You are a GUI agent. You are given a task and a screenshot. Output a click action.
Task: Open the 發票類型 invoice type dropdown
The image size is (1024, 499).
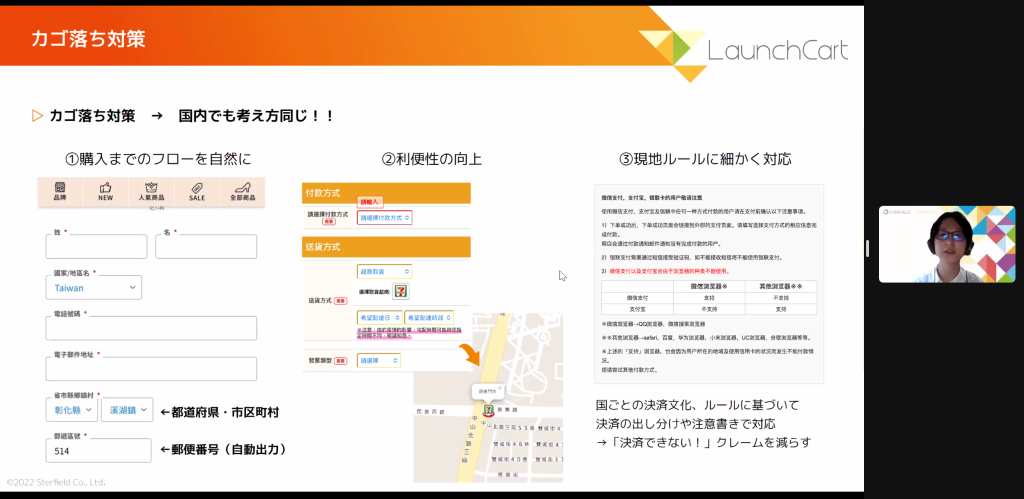[x=379, y=360]
